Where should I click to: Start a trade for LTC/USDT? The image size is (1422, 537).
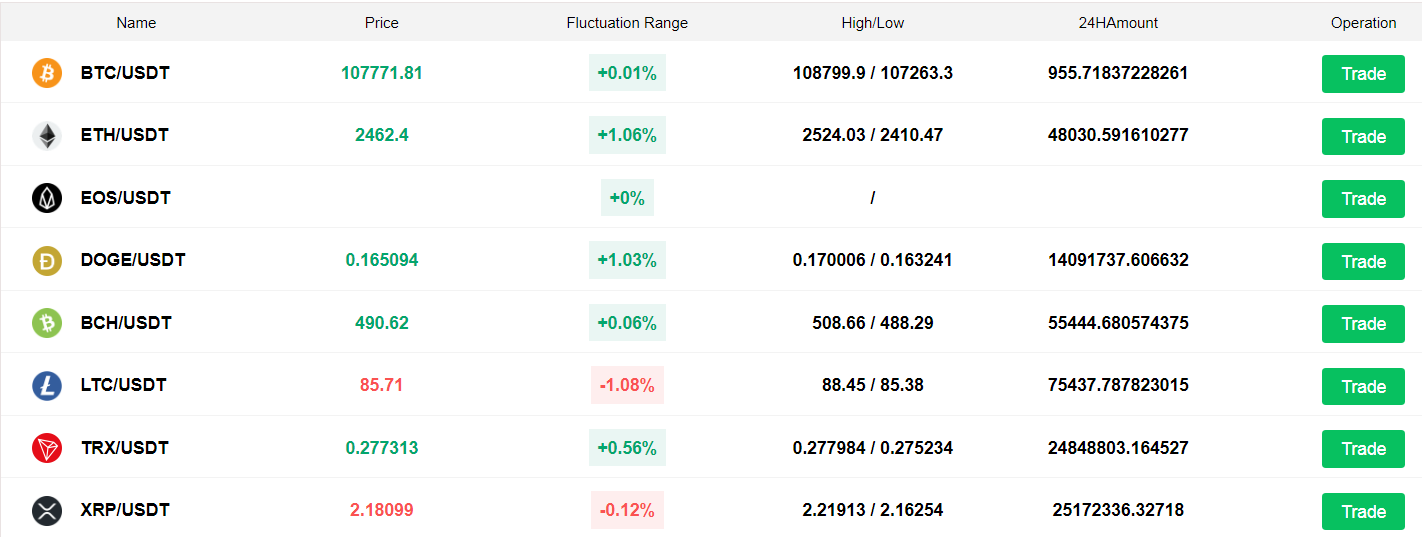[x=1362, y=386]
